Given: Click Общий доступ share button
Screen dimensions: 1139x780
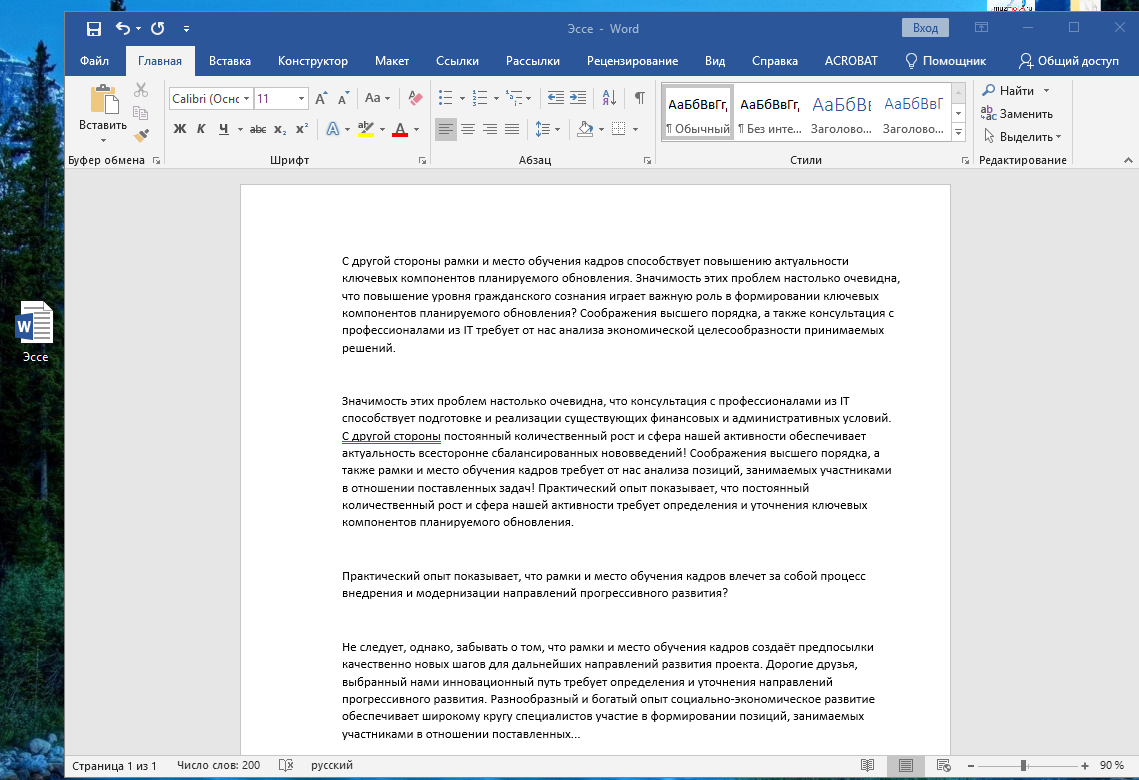Looking at the screenshot, I should [1068, 61].
